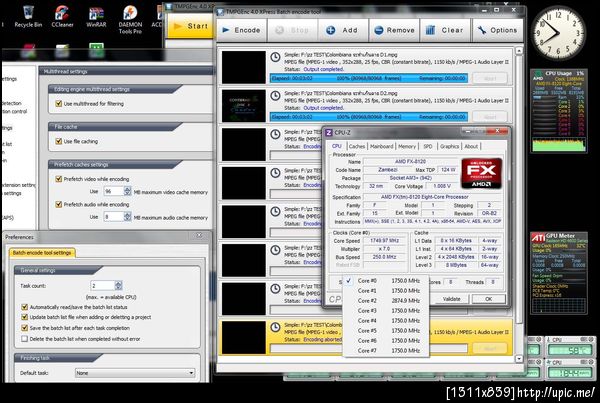Click the Validate button in CPU-Z
This screenshot has width=600, height=403.
pos(451,299)
